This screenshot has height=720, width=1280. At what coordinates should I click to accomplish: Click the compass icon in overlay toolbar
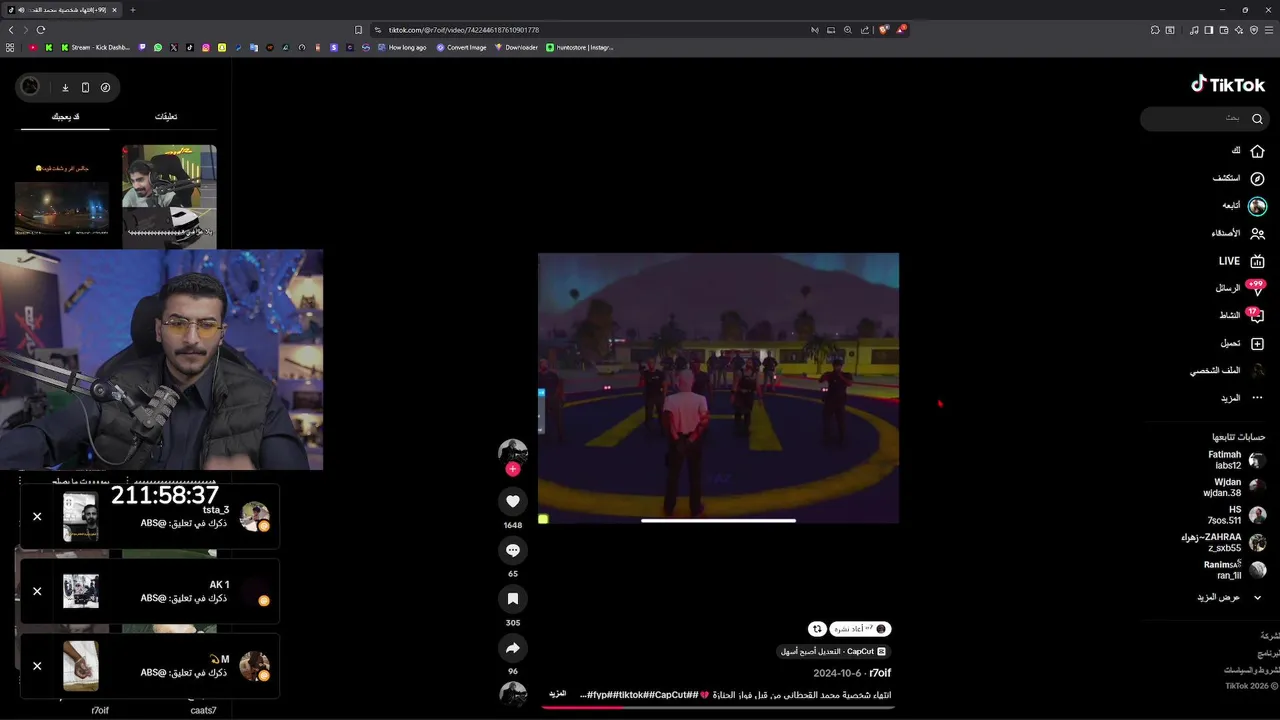(x=105, y=87)
